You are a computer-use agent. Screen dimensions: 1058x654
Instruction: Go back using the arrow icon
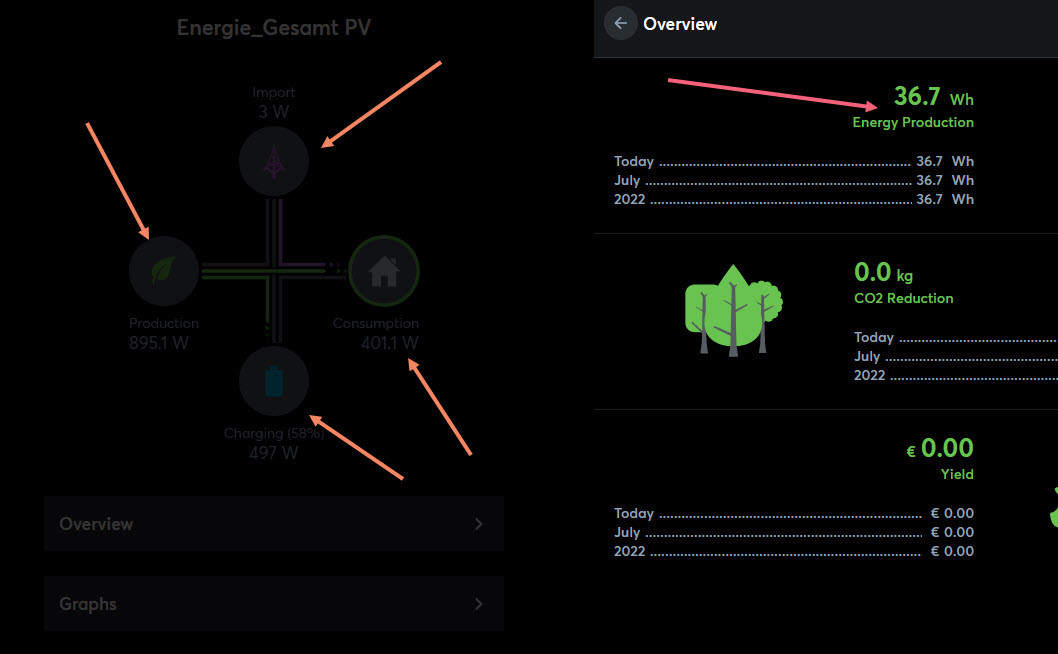621,23
